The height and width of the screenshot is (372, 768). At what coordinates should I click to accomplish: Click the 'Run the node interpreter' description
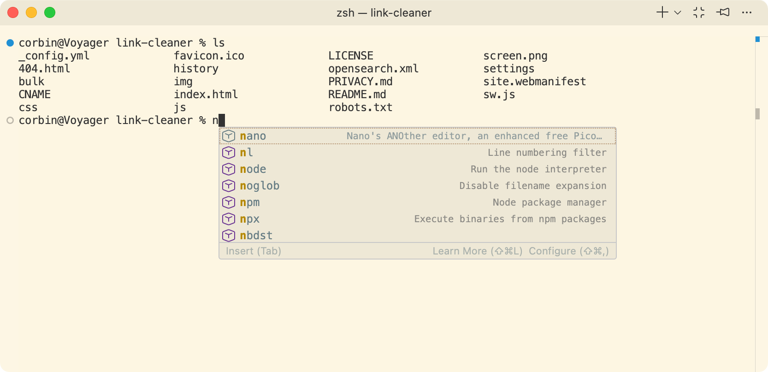pos(538,169)
